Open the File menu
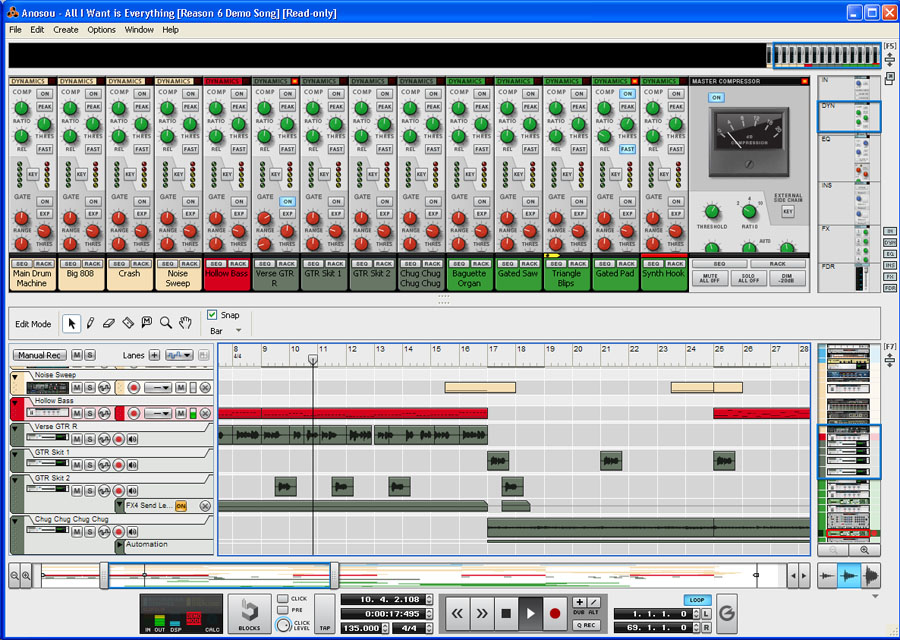 (15, 30)
